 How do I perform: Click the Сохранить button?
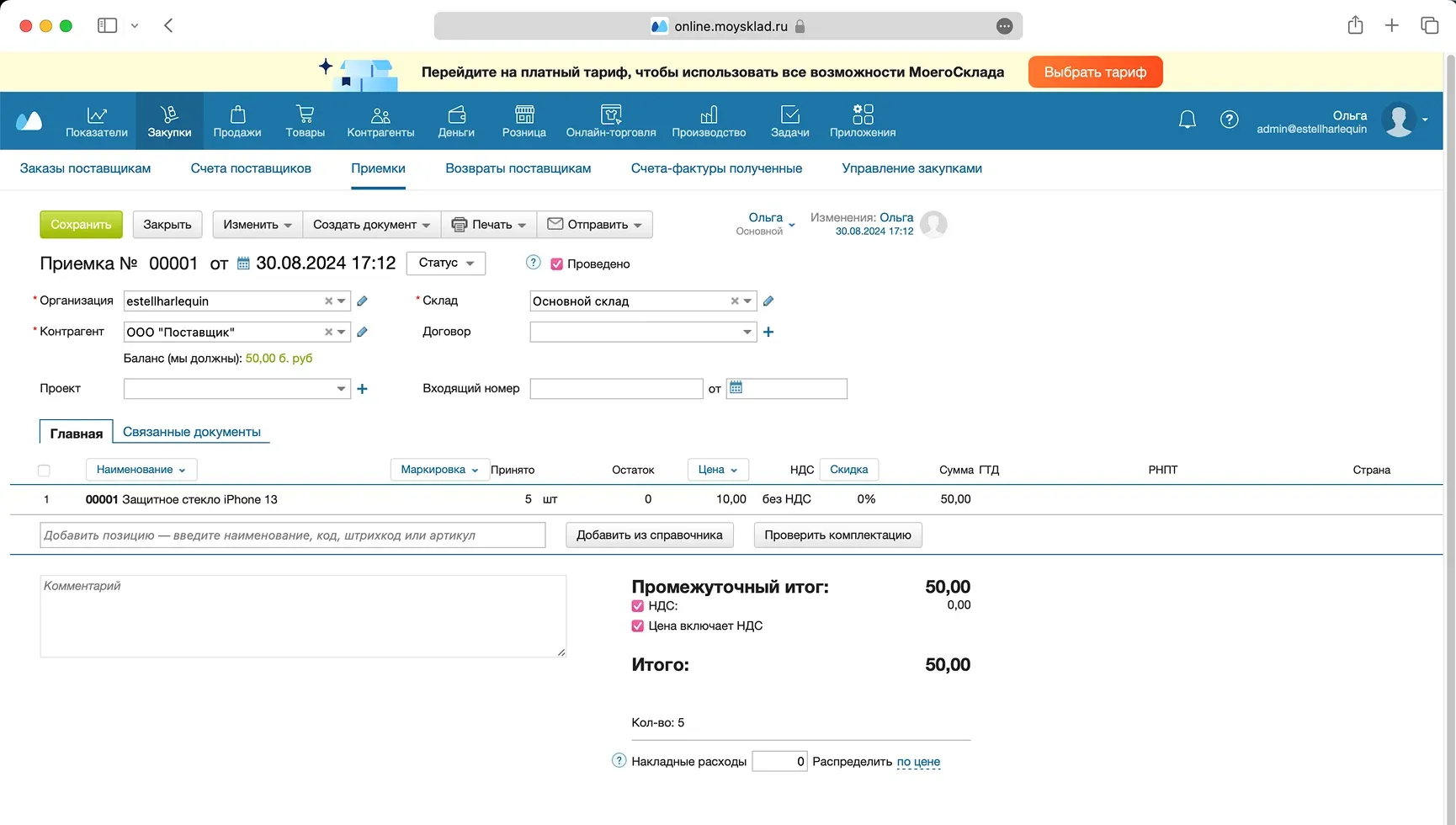click(x=80, y=224)
